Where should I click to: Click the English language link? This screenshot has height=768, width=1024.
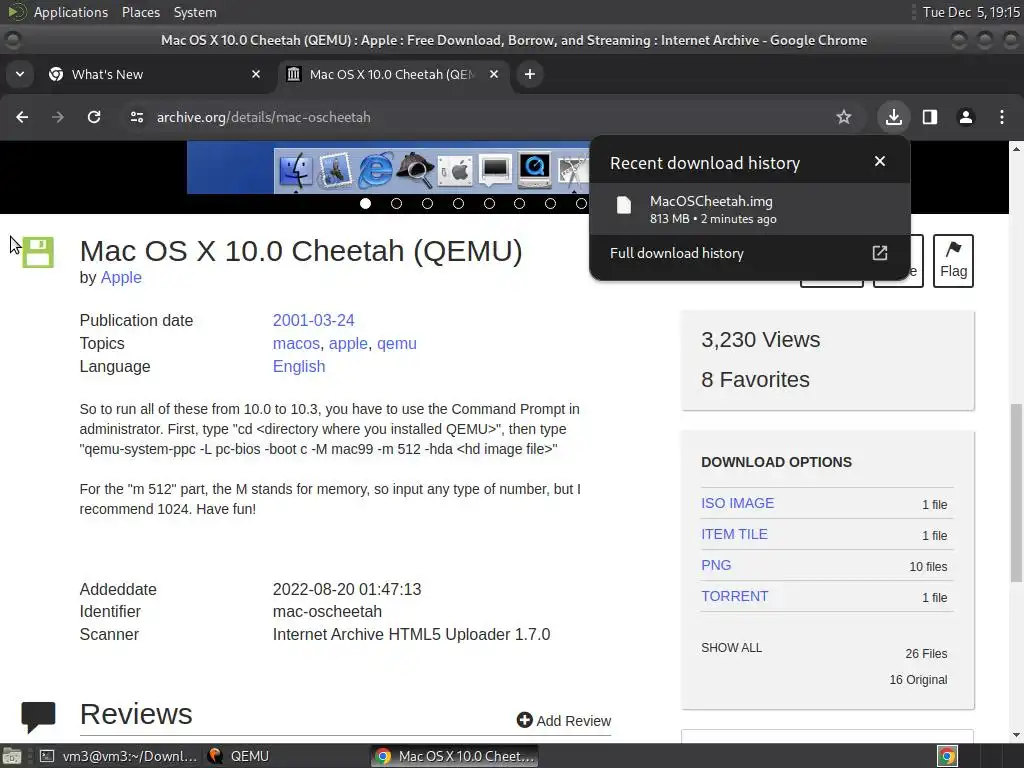coord(298,366)
